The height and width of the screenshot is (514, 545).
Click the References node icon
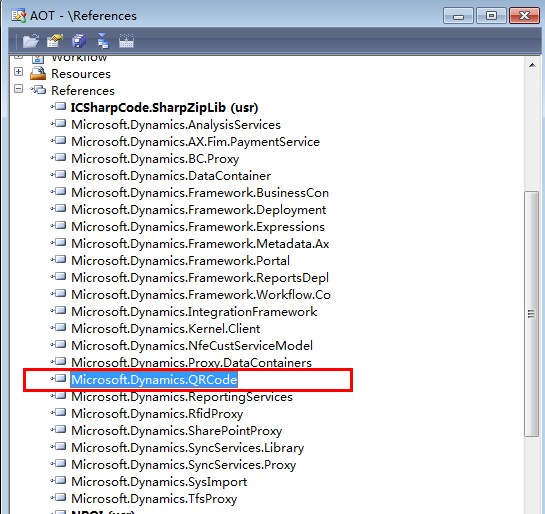pos(38,90)
